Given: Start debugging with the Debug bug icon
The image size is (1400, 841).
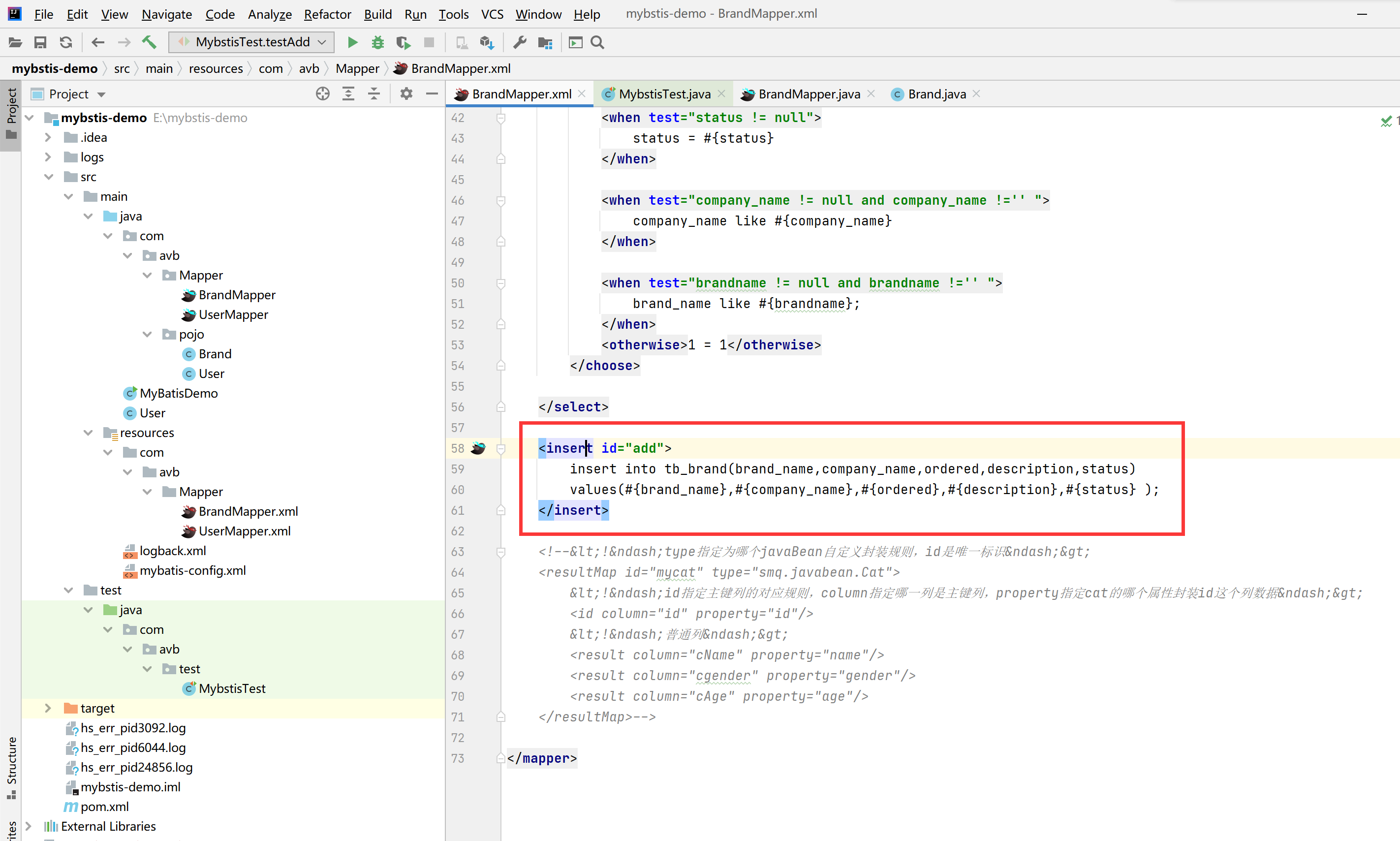Looking at the screenshot, I should 377,42.
